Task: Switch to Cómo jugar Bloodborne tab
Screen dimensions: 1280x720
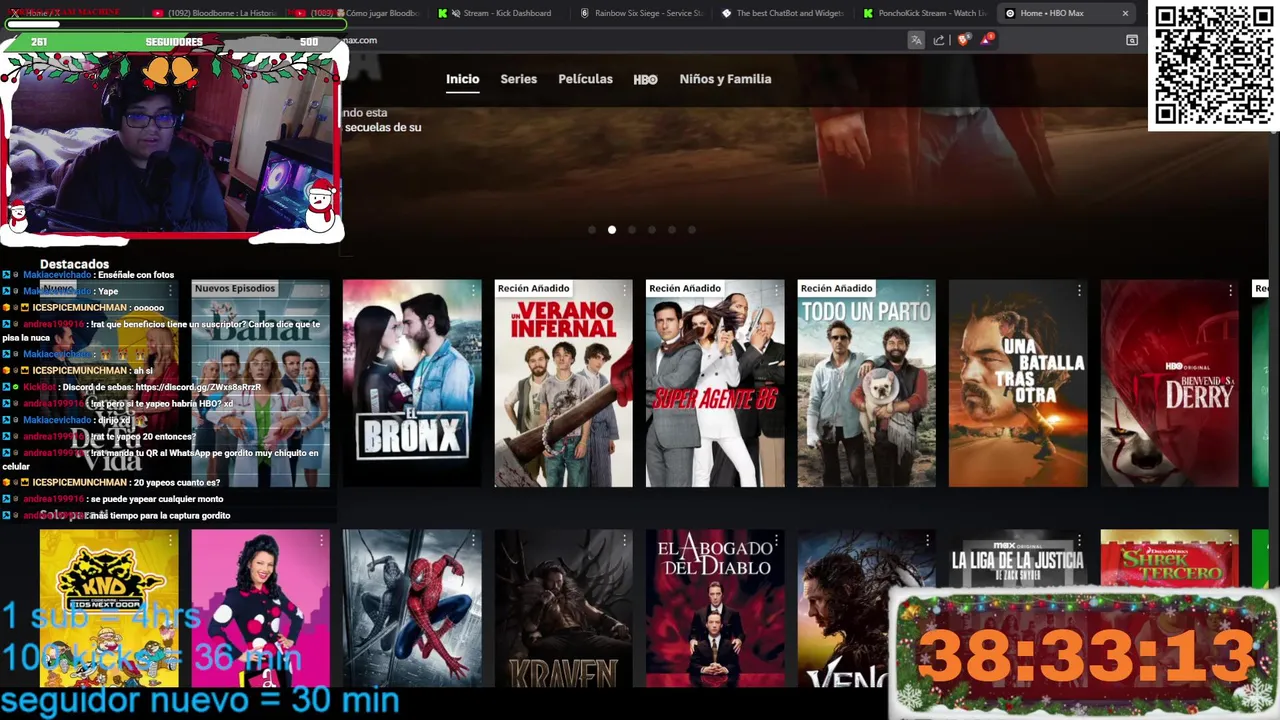Action: click(x=358, y=13)
